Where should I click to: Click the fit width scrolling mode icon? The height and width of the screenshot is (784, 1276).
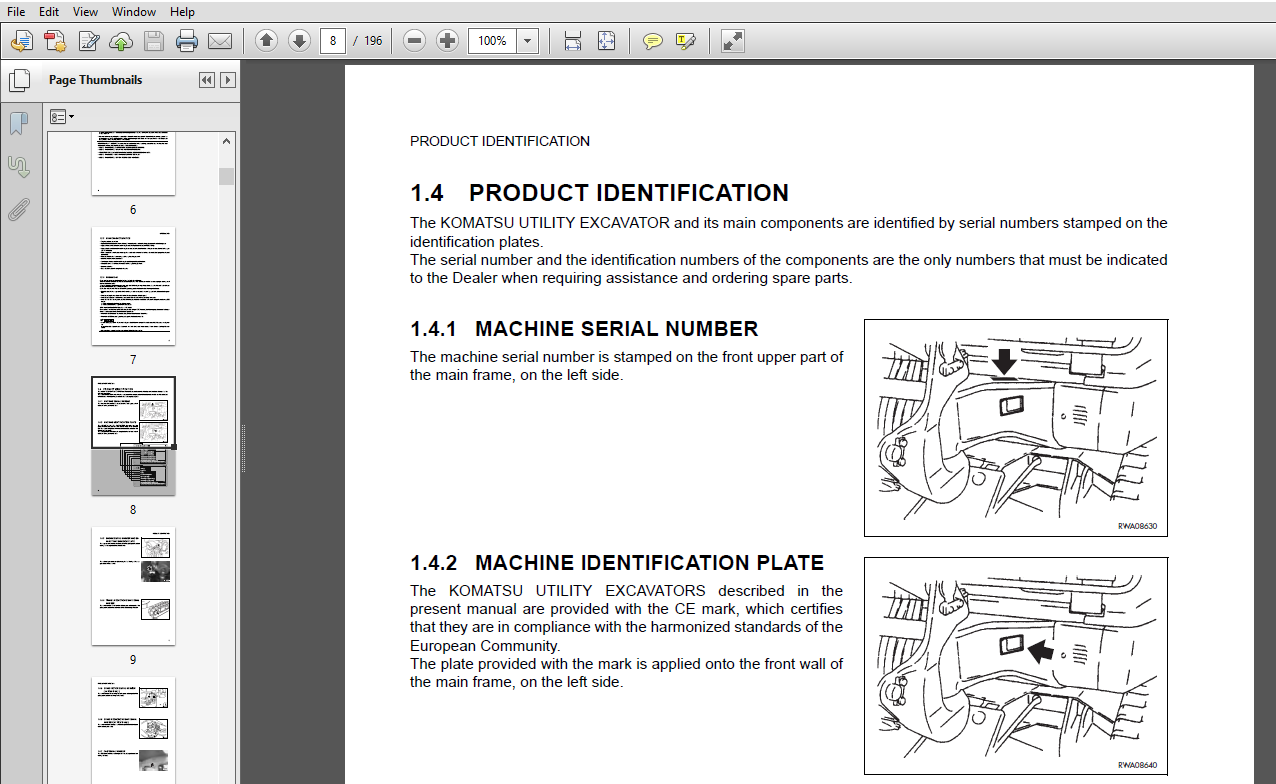pyautogui.click(x=573, y=41)
